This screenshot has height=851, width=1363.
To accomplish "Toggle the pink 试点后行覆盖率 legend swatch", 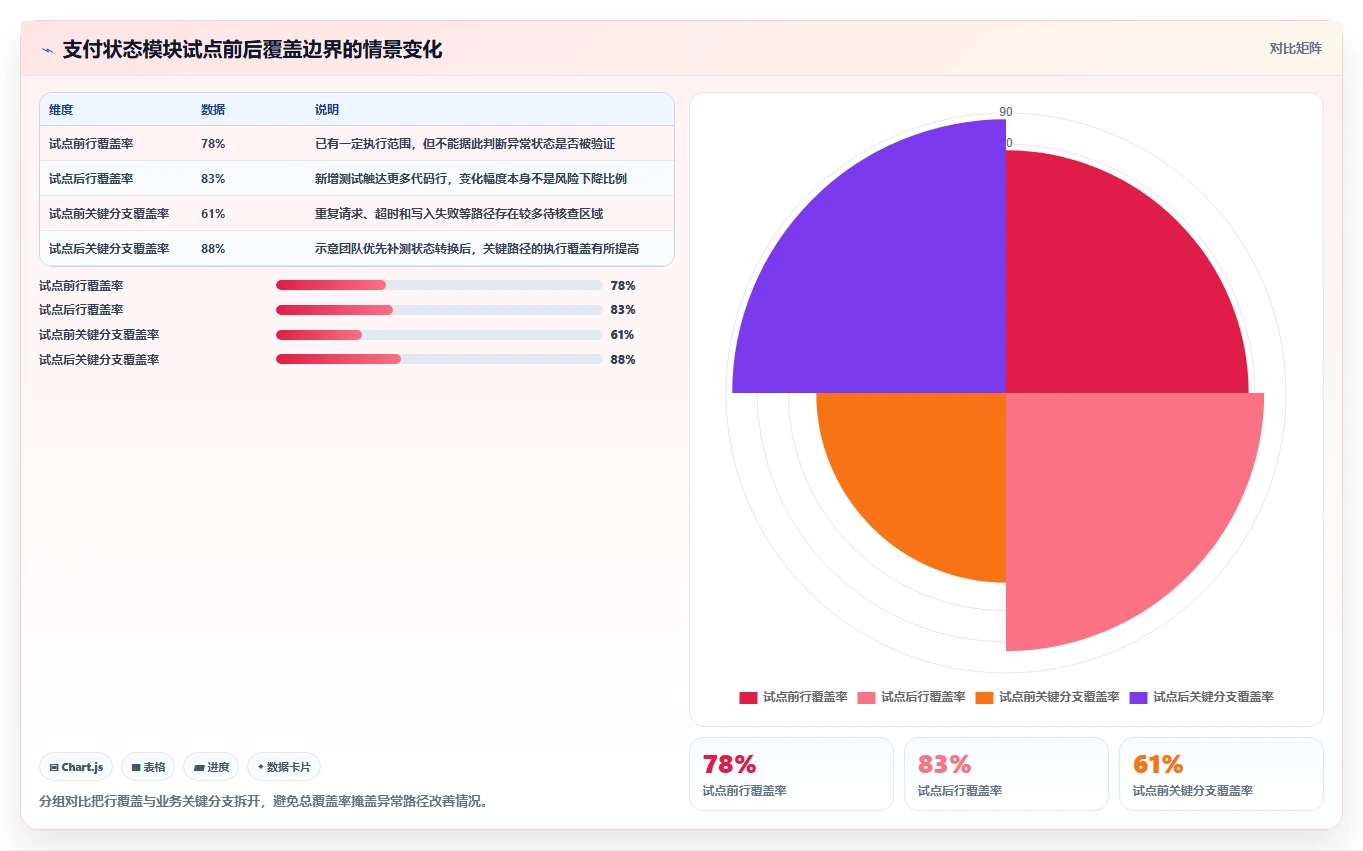I will pos(866,698).
